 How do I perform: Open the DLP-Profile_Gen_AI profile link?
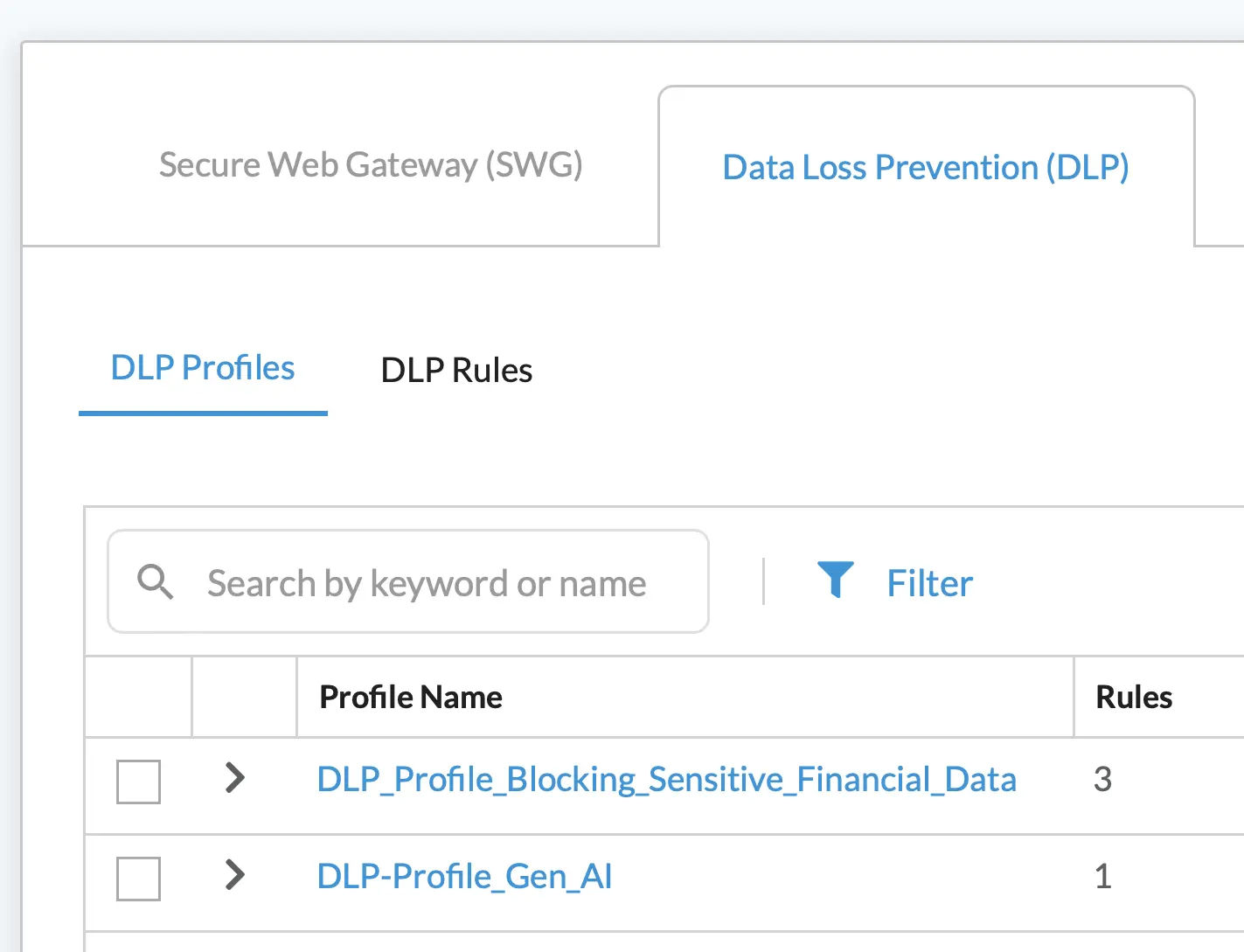464,876
